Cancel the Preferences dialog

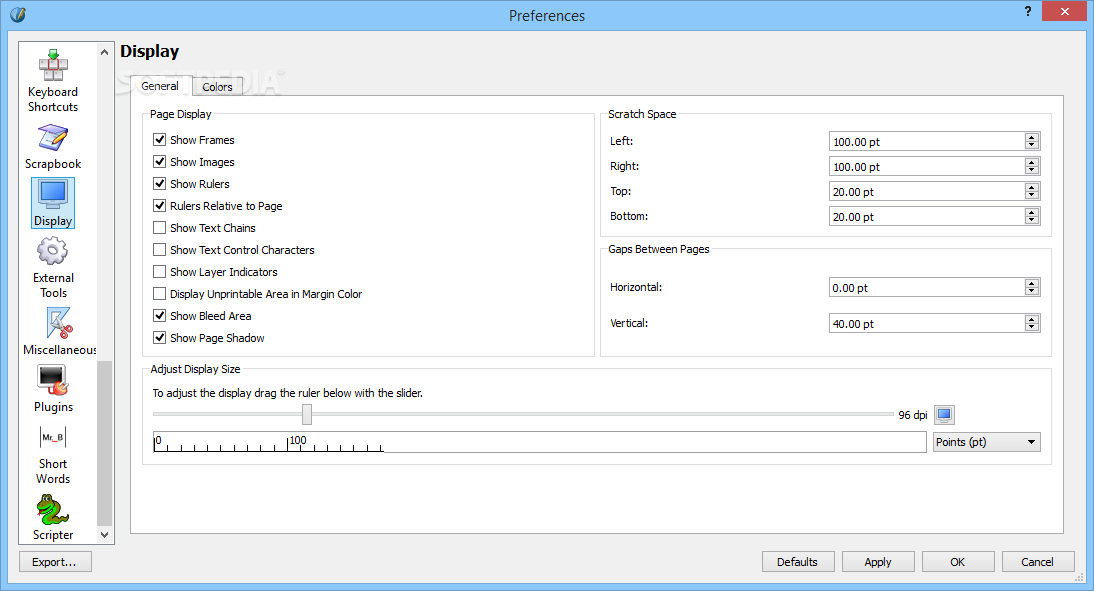click(1037, 562)
